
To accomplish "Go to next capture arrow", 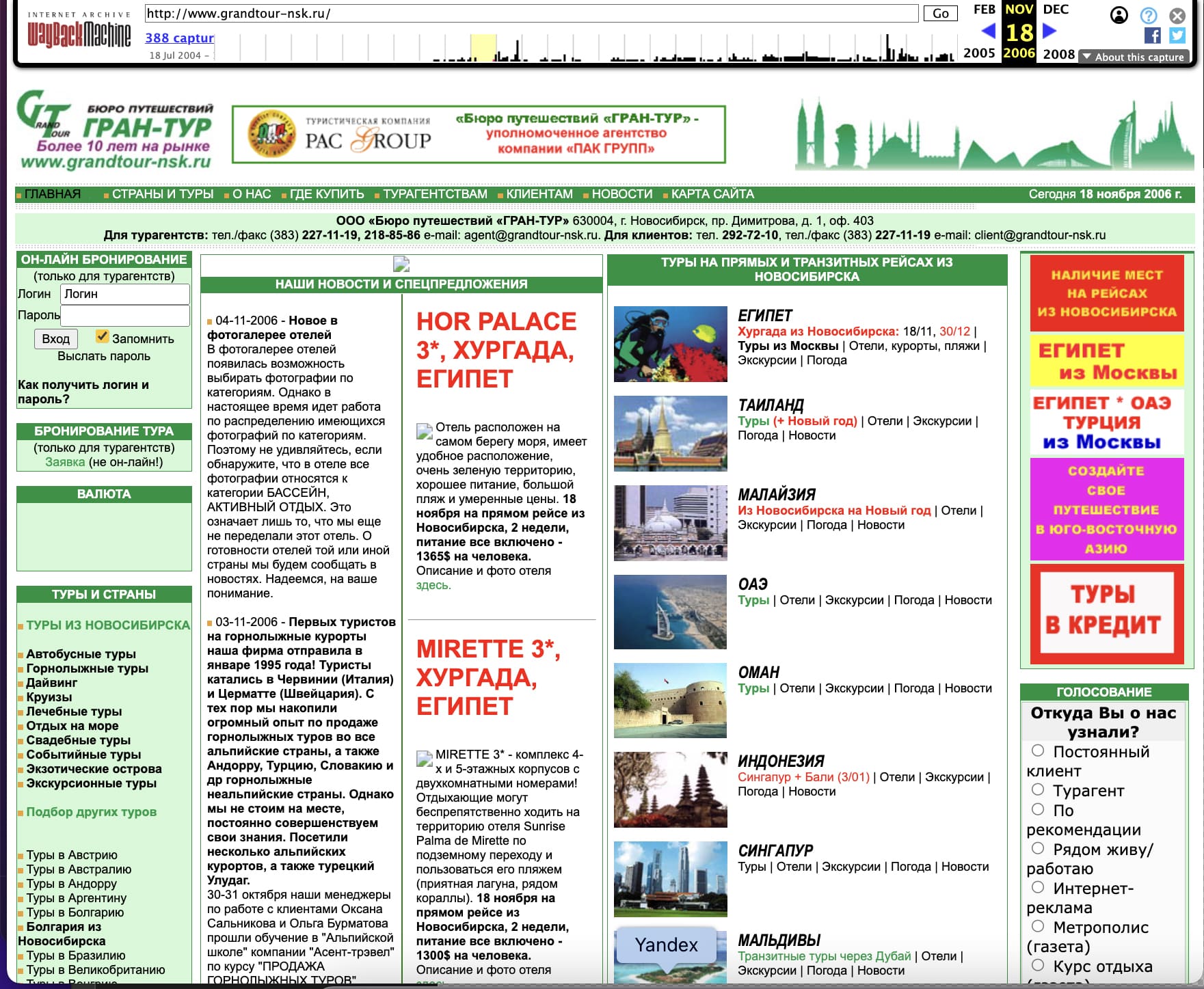I will (1050, 31).
